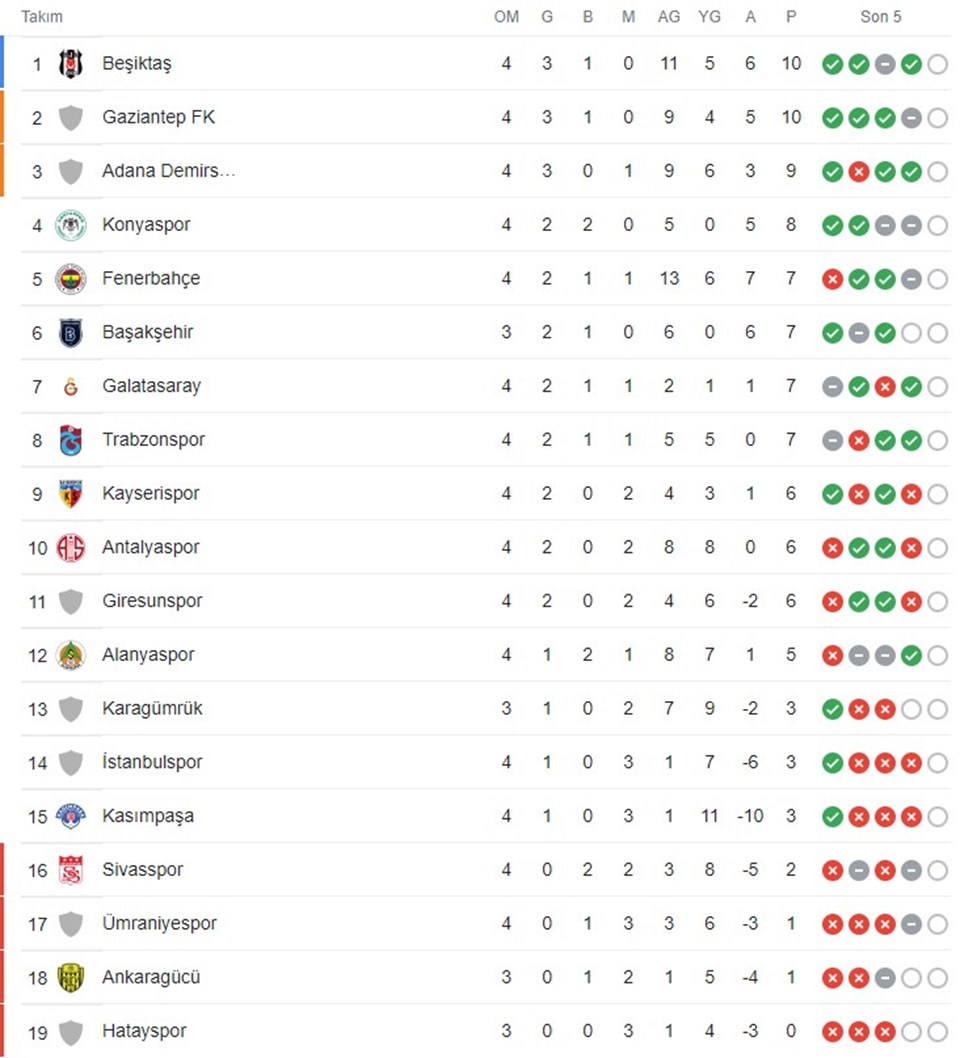960x1058 pixels.
Task: Click the Kasımpaşa team badge
Action: coord(70,816)
